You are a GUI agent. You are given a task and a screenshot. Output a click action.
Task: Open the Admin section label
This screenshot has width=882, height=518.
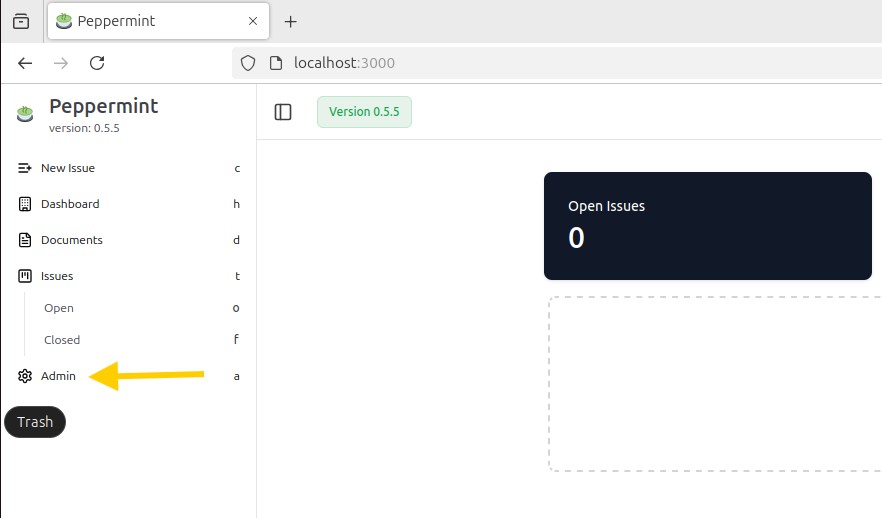pos(58,376)
